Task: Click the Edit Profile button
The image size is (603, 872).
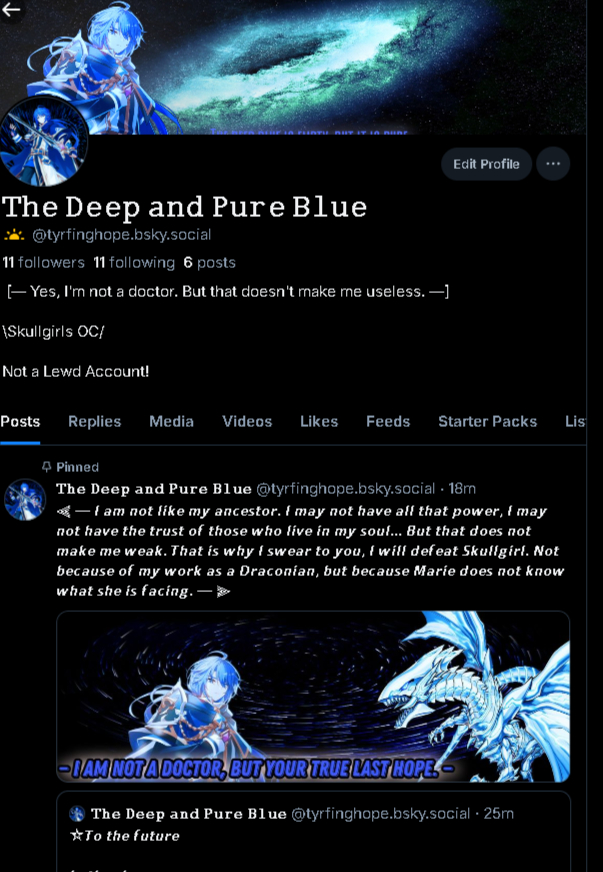Action: (x=486, y=164)
